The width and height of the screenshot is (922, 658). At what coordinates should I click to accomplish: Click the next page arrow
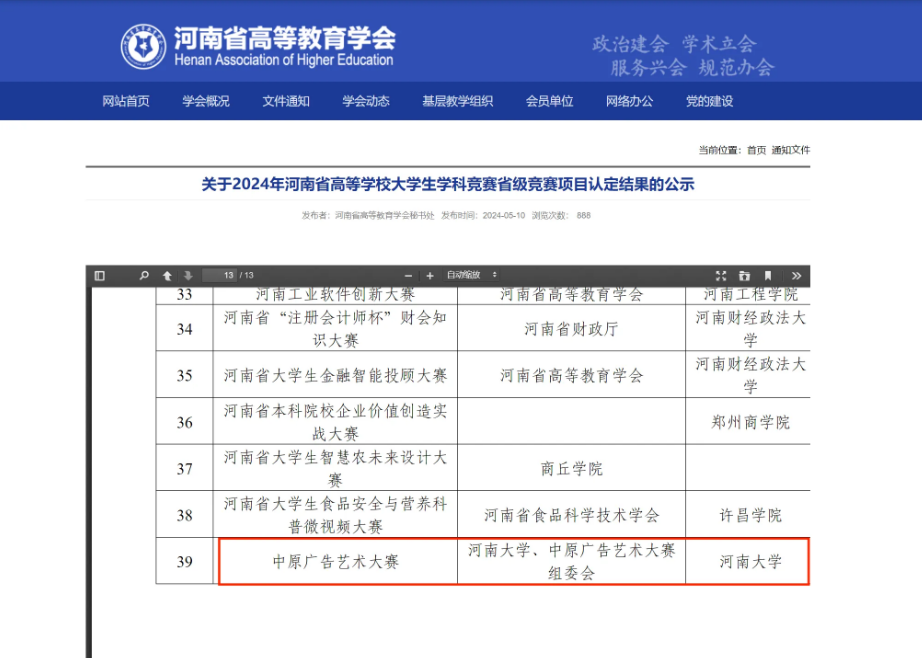pyautogui.click(x=187, y=275)
